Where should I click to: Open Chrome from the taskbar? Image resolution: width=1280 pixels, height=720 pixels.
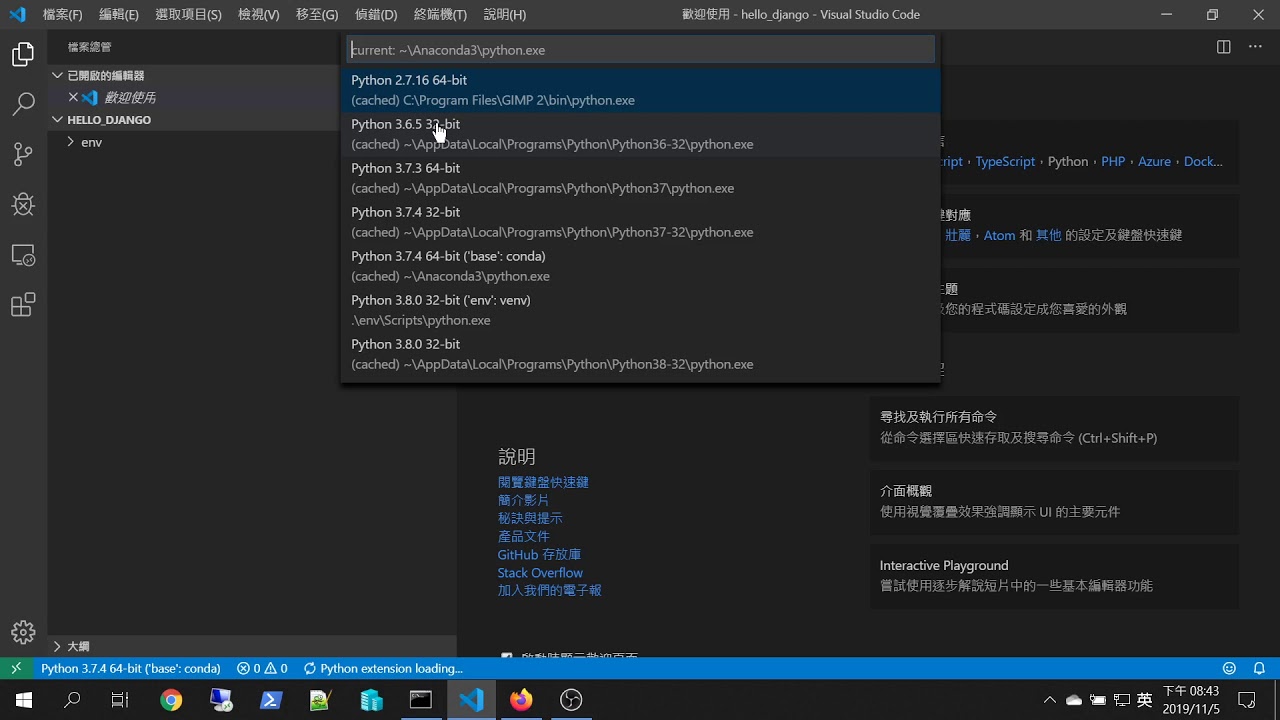tap(171, 700)
